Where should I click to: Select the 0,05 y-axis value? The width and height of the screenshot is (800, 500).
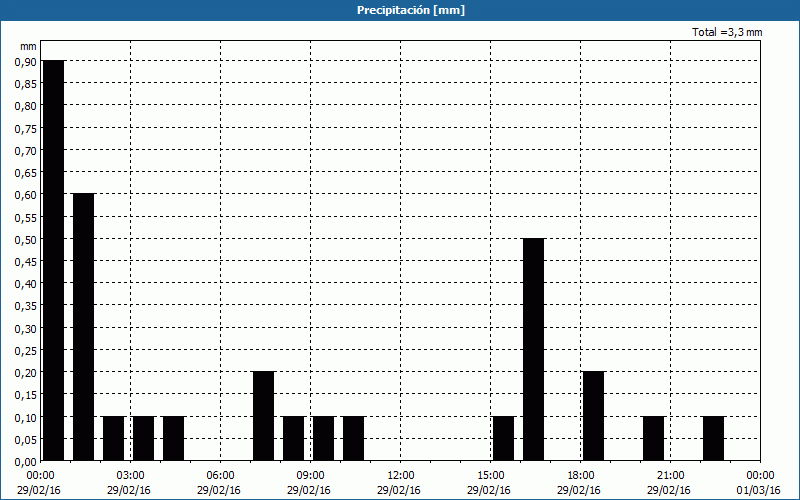pos(26,439)
